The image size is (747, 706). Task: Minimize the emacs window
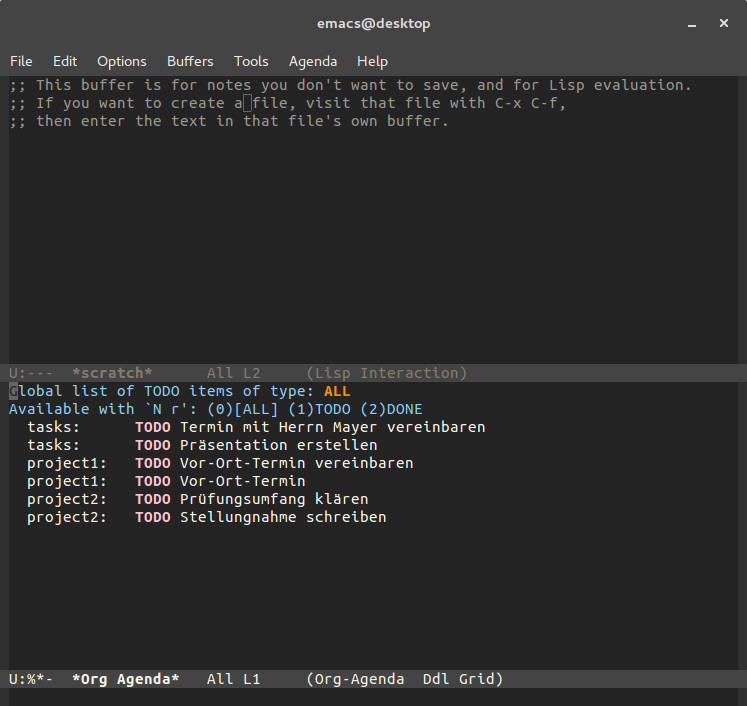(692, 24)
